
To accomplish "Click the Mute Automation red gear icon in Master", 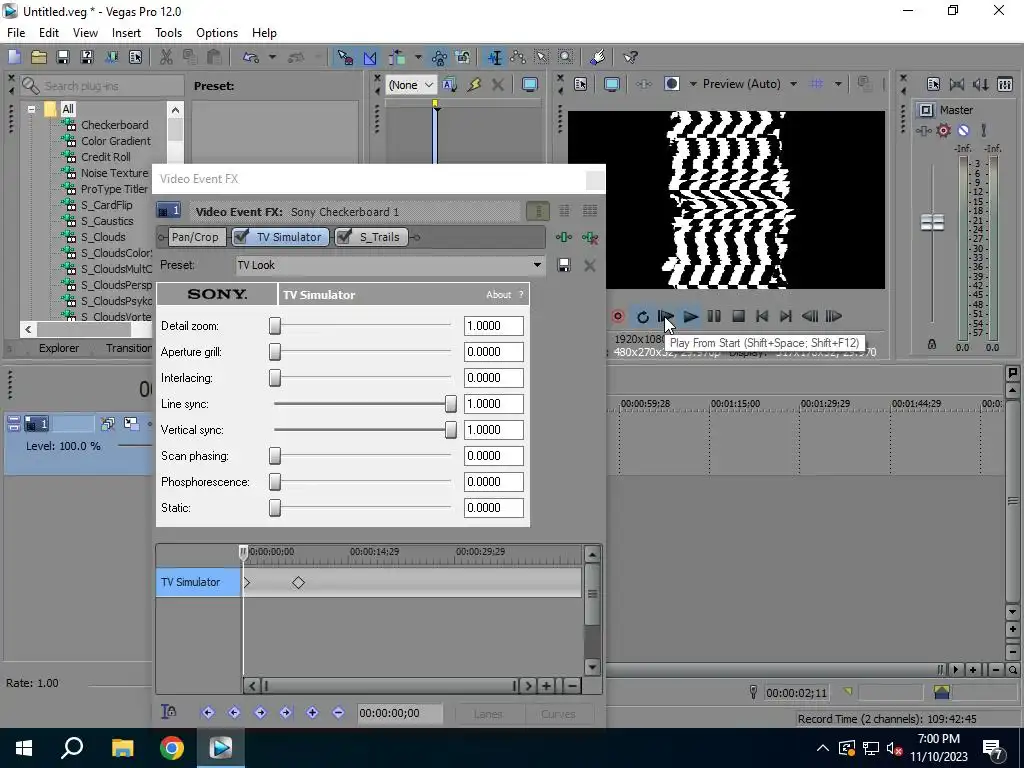I will [943, 131].
